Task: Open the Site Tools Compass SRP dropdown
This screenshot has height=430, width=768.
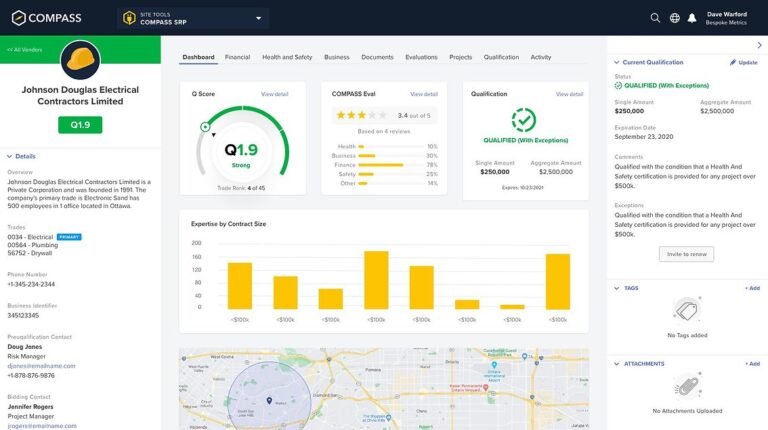Action: [192, 18]
